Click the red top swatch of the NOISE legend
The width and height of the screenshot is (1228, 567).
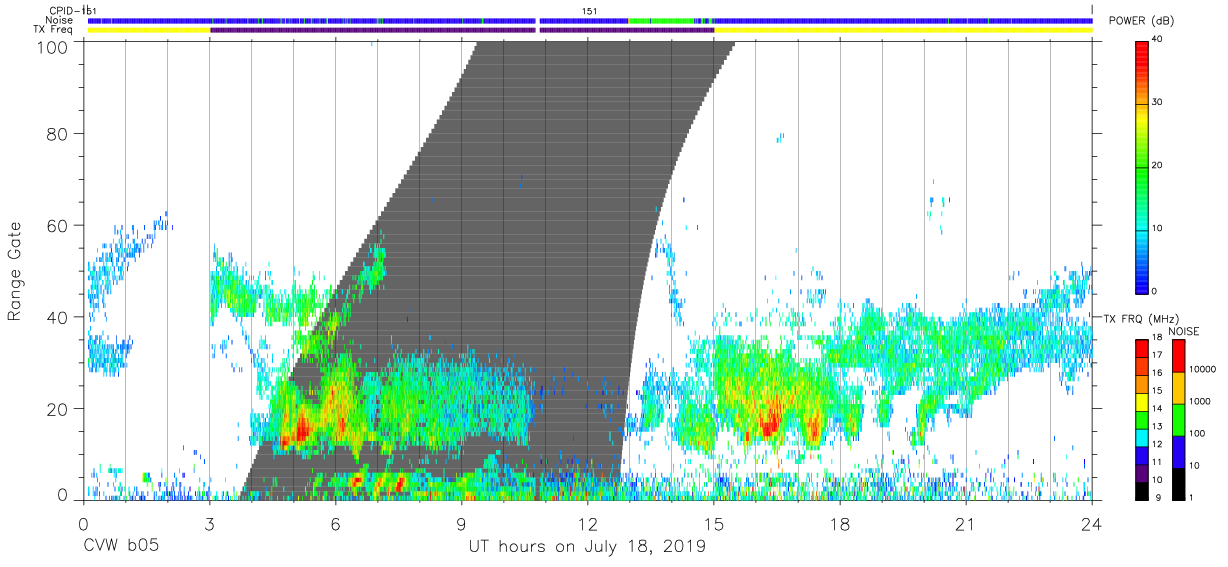[1179, 356]
